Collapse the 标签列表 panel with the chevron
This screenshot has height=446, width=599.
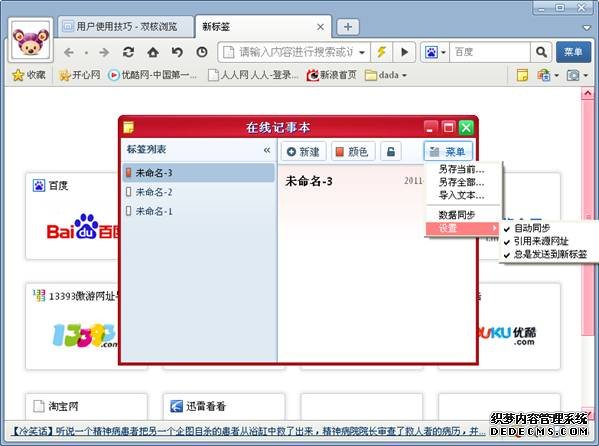tap(267, 150)
